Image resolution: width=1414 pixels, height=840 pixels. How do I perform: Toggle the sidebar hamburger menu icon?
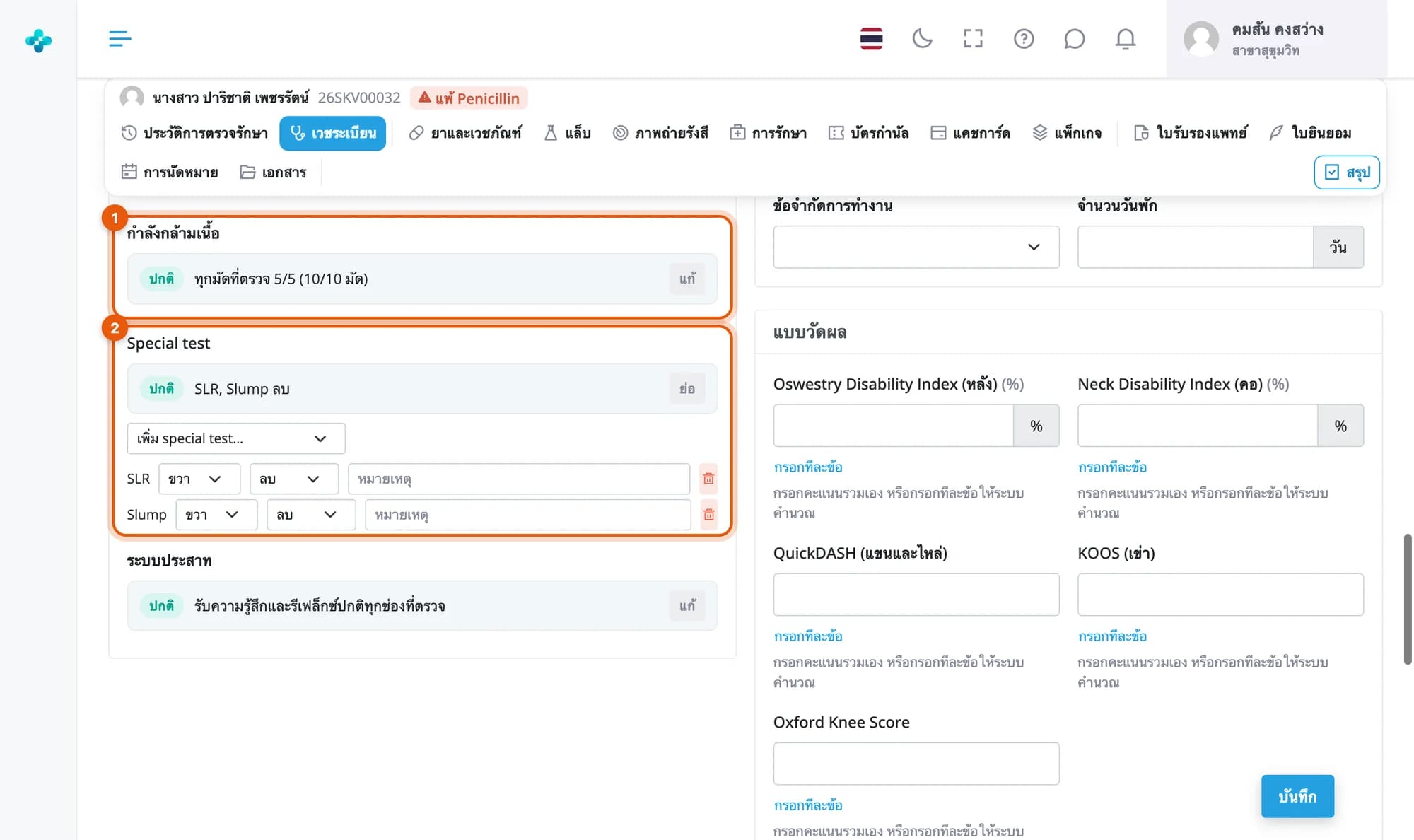pyautogui.click(x=119, y=38)
